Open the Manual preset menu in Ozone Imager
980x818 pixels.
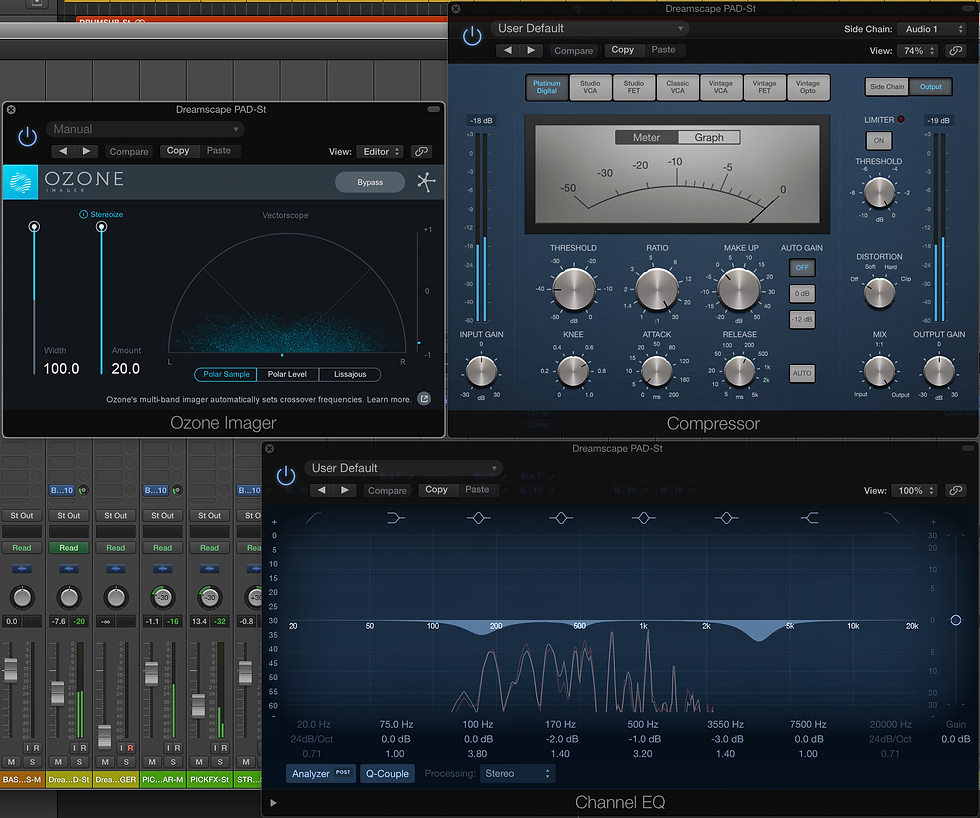point(145,129)
